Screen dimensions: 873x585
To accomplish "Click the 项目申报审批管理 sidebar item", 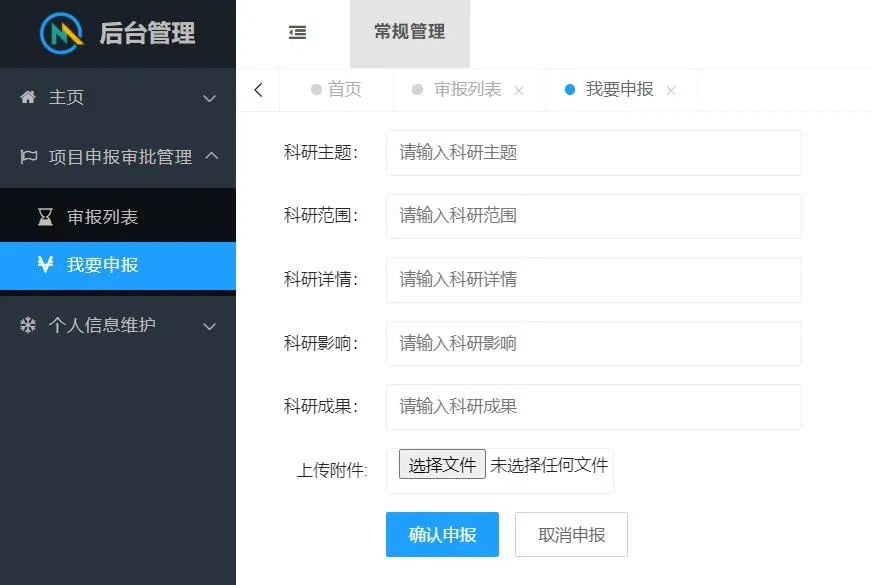I will tap(118, 157).
